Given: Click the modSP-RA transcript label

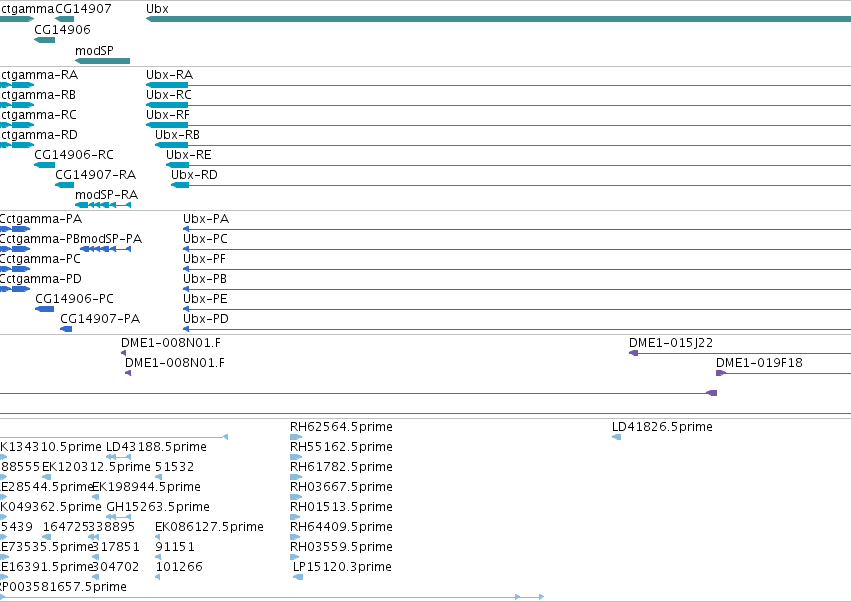Looking at the screenshot, I should 106,194.
